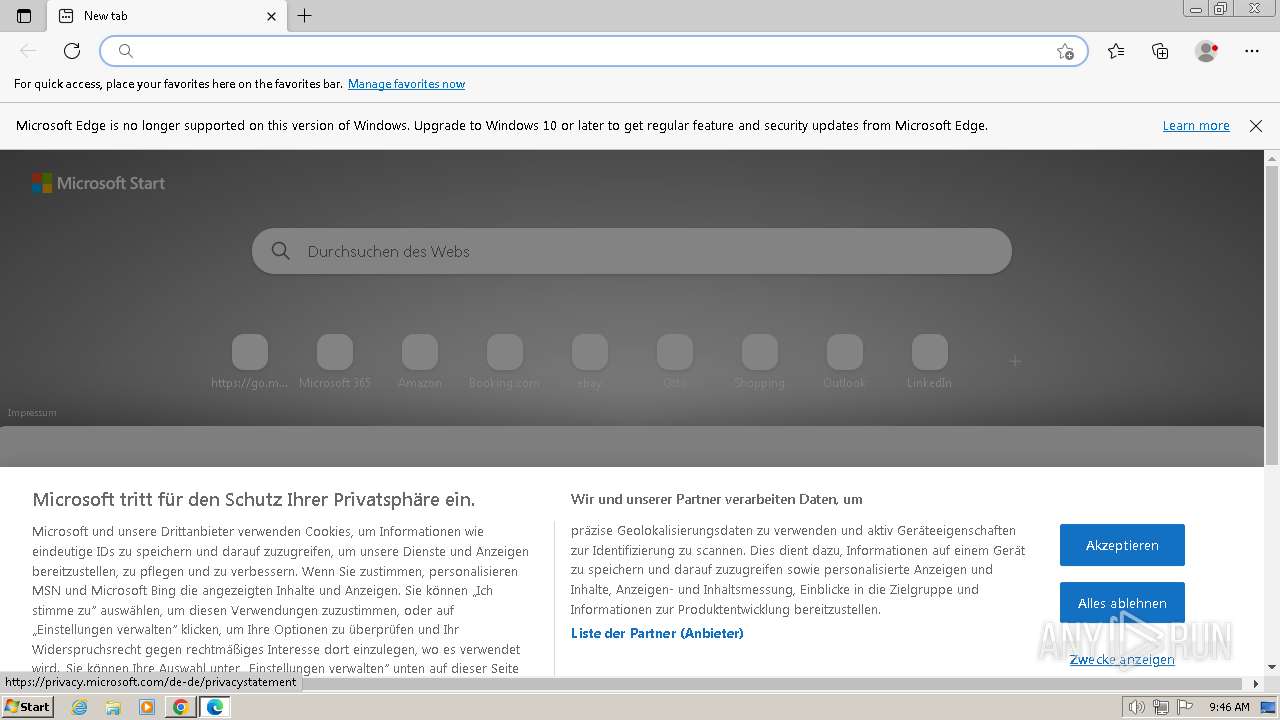
Task: Click the Action Center flag tray icon
Action: pyautogui.click(x=1183, y=707)
